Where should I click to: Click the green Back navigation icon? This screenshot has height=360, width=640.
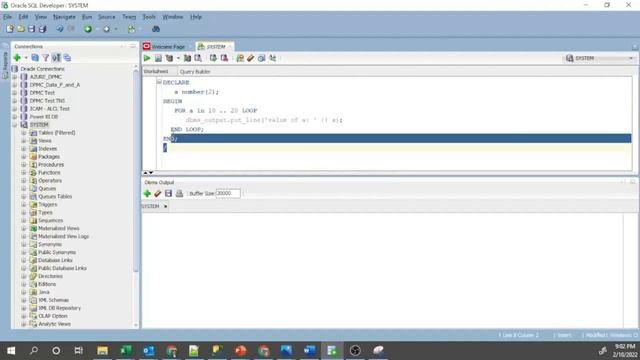87,29
